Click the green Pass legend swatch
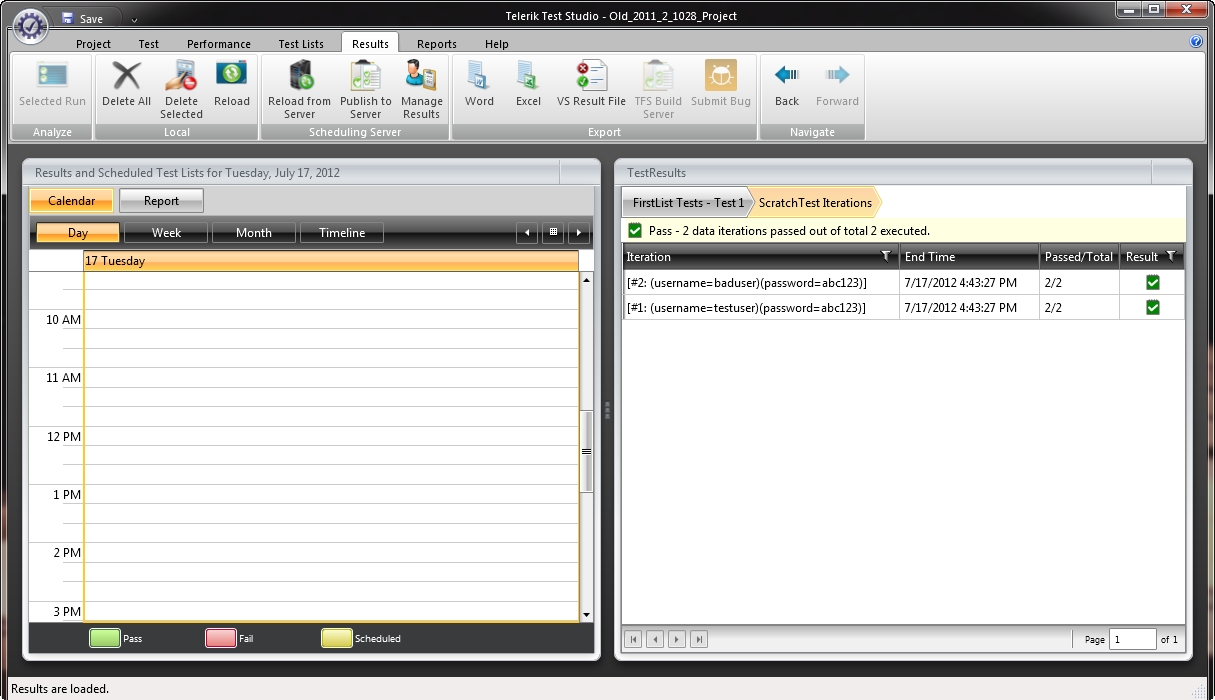Viewport: 1215px width, 700px height. [105, 638]
